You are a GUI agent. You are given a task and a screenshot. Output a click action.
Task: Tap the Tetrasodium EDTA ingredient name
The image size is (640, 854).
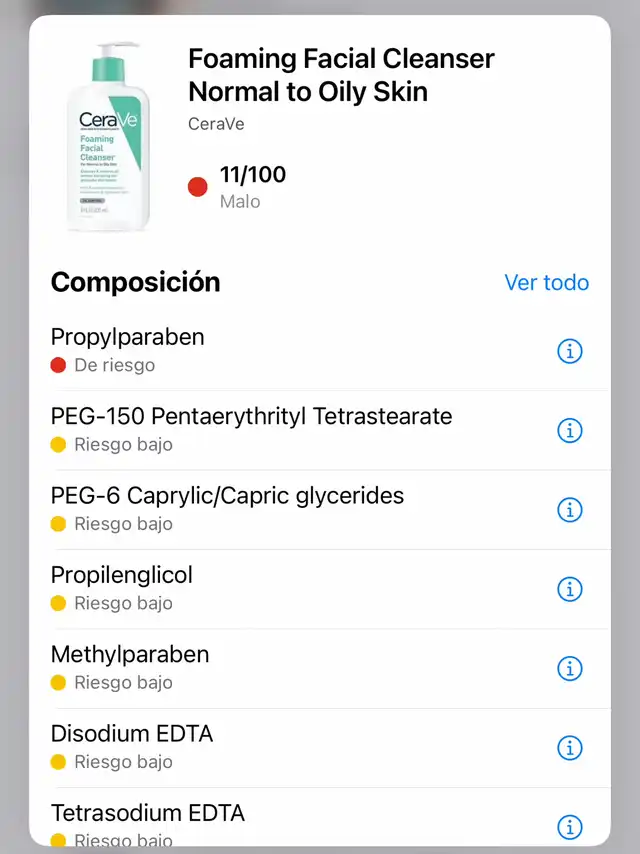(148, 813)
